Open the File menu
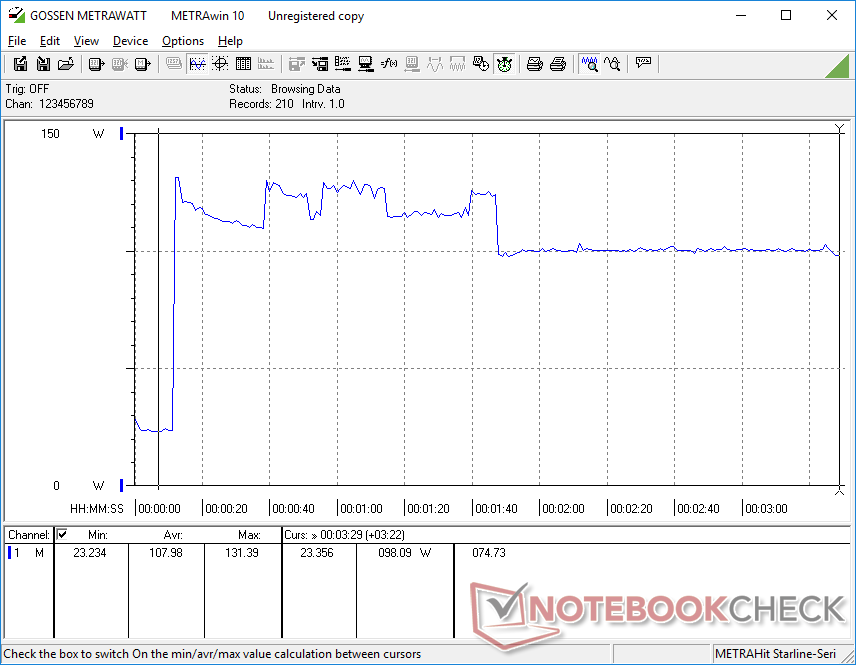Image resolution: width=856 pixels, height=665 pixels. 17,41
